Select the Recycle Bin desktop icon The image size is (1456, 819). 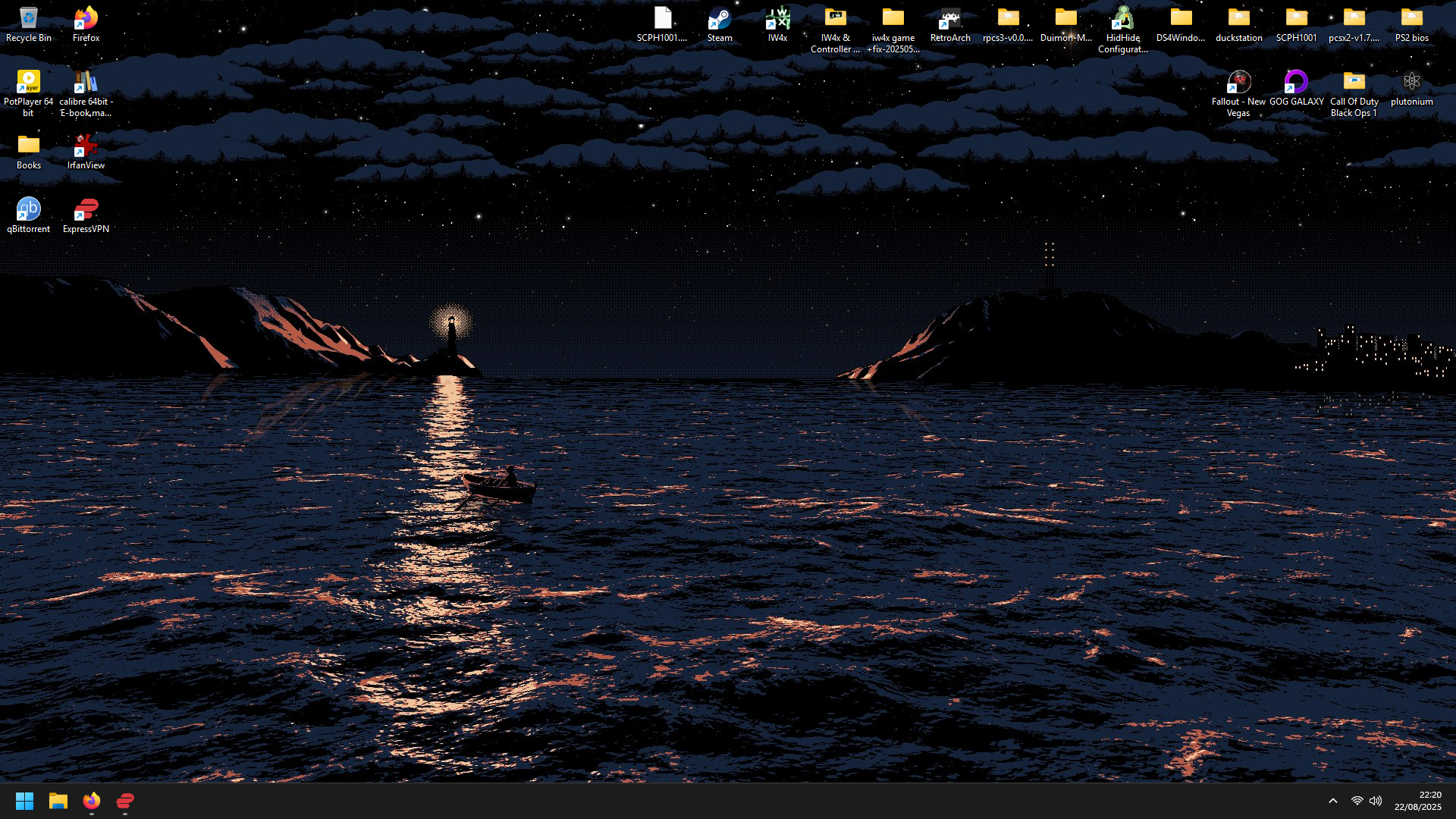click(x=29, y=19)
